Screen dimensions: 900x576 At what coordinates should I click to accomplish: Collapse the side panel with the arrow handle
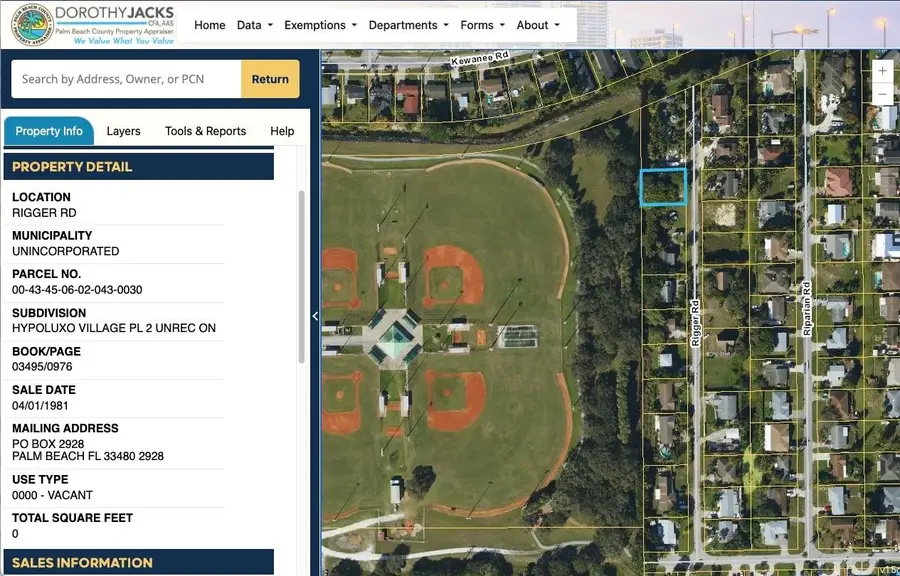click(315, 316)
